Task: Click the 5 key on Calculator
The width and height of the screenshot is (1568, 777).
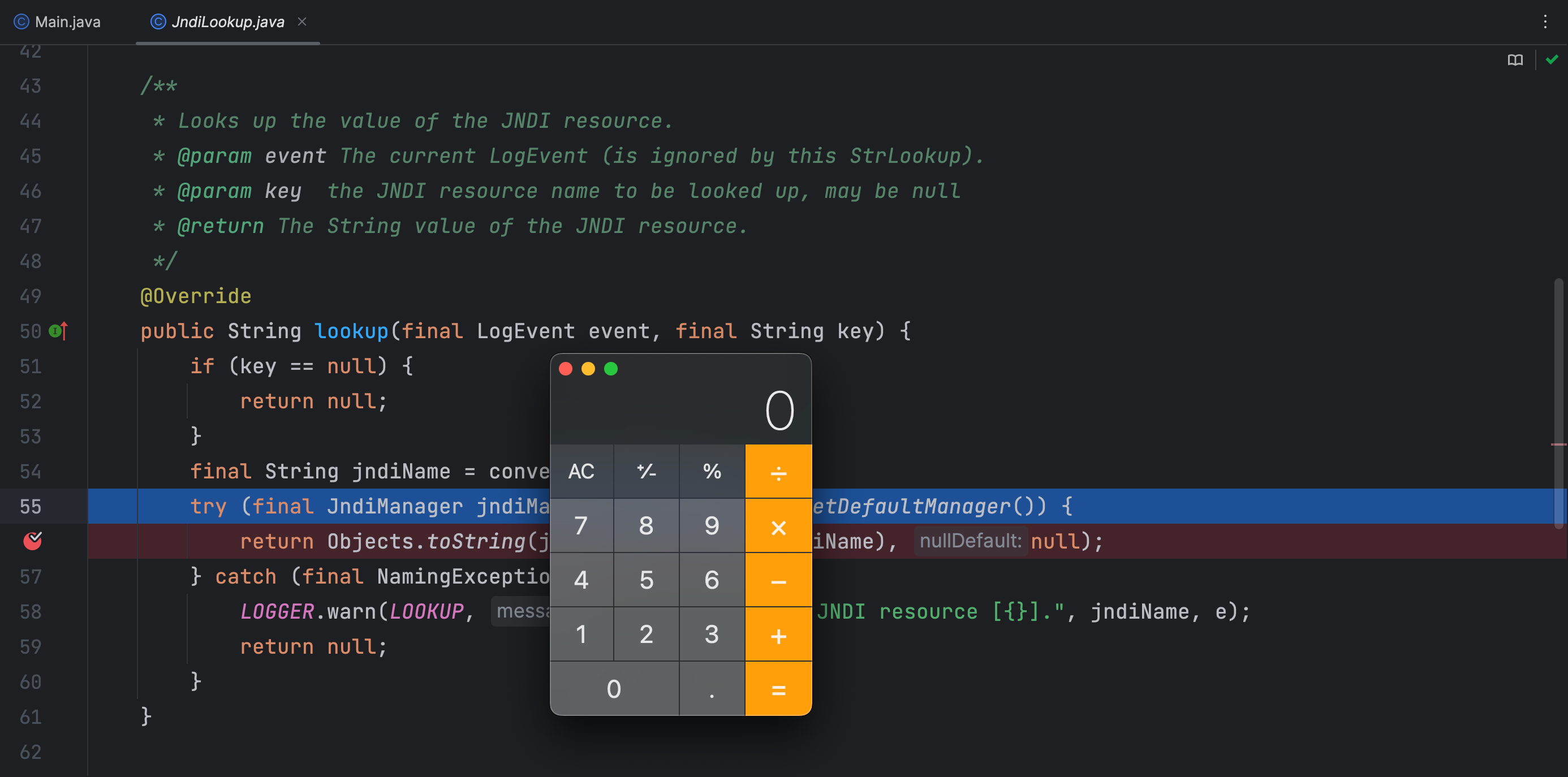Action: click(x=647, y=580)
